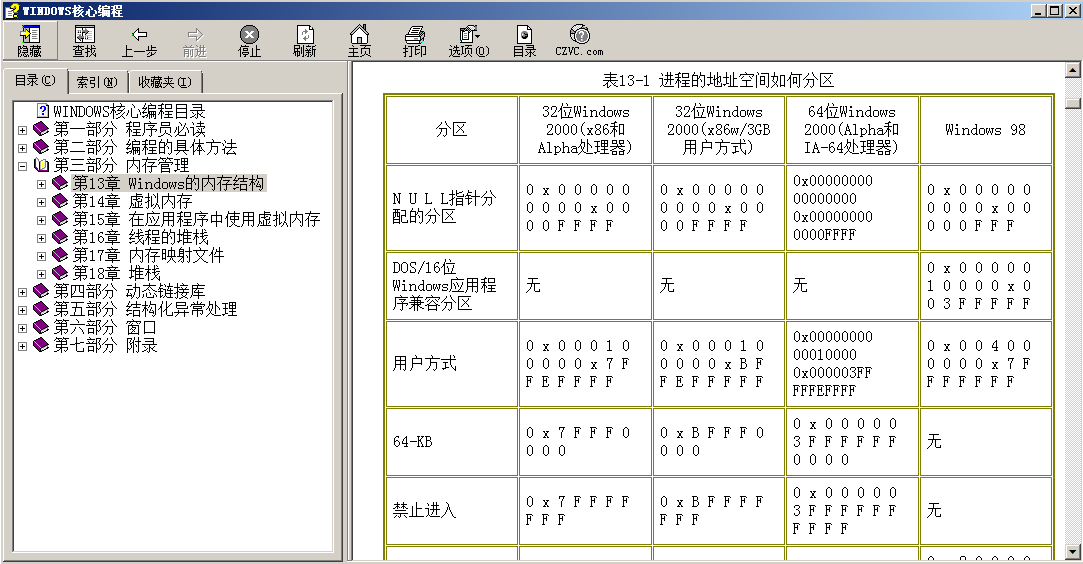Viewport: 1083px width, 564px height.
Task: Click book icon of 第18章 堆栈
Action: [60, 273]
